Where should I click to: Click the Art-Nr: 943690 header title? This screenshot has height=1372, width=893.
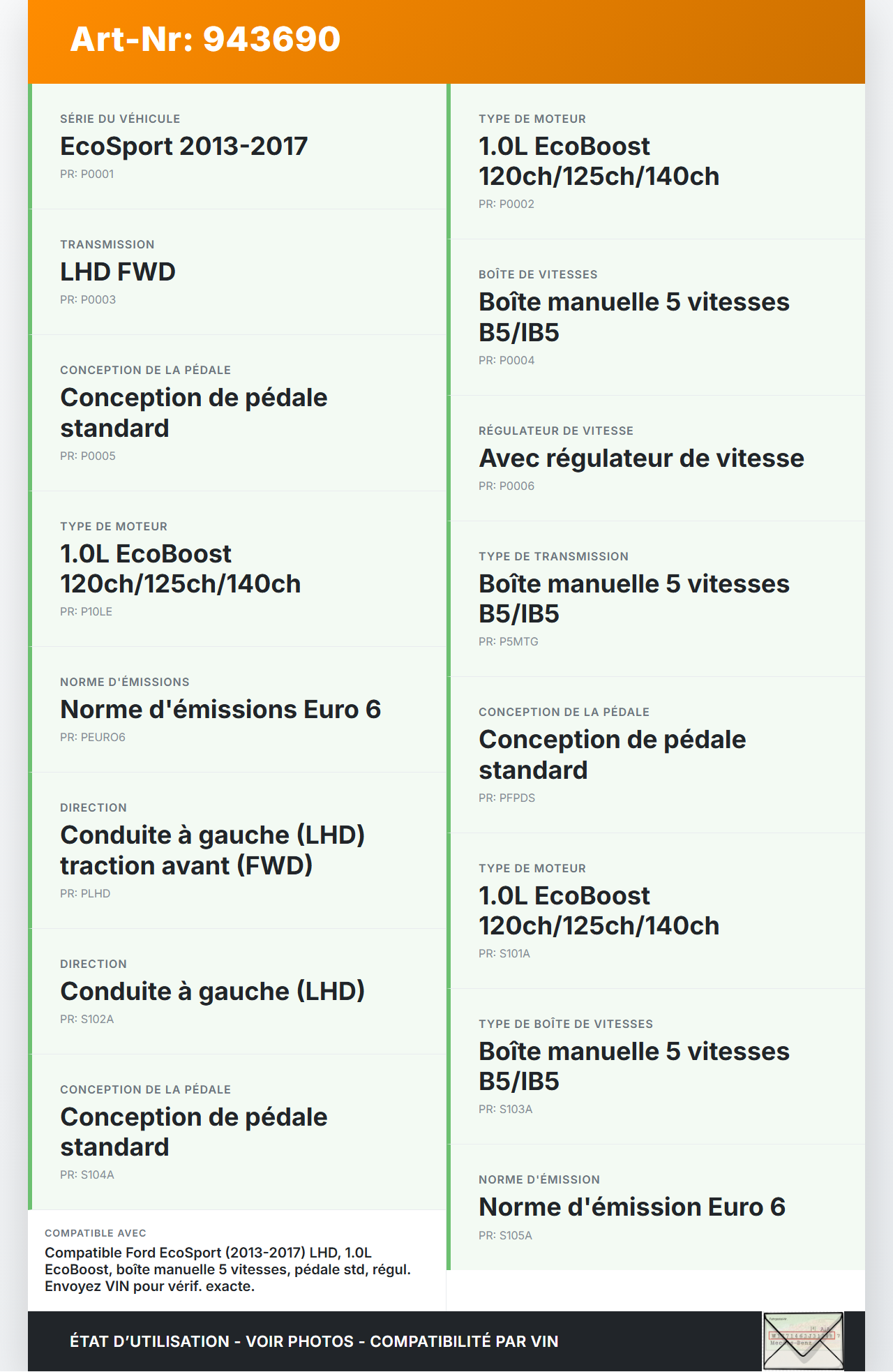[205, 40]
